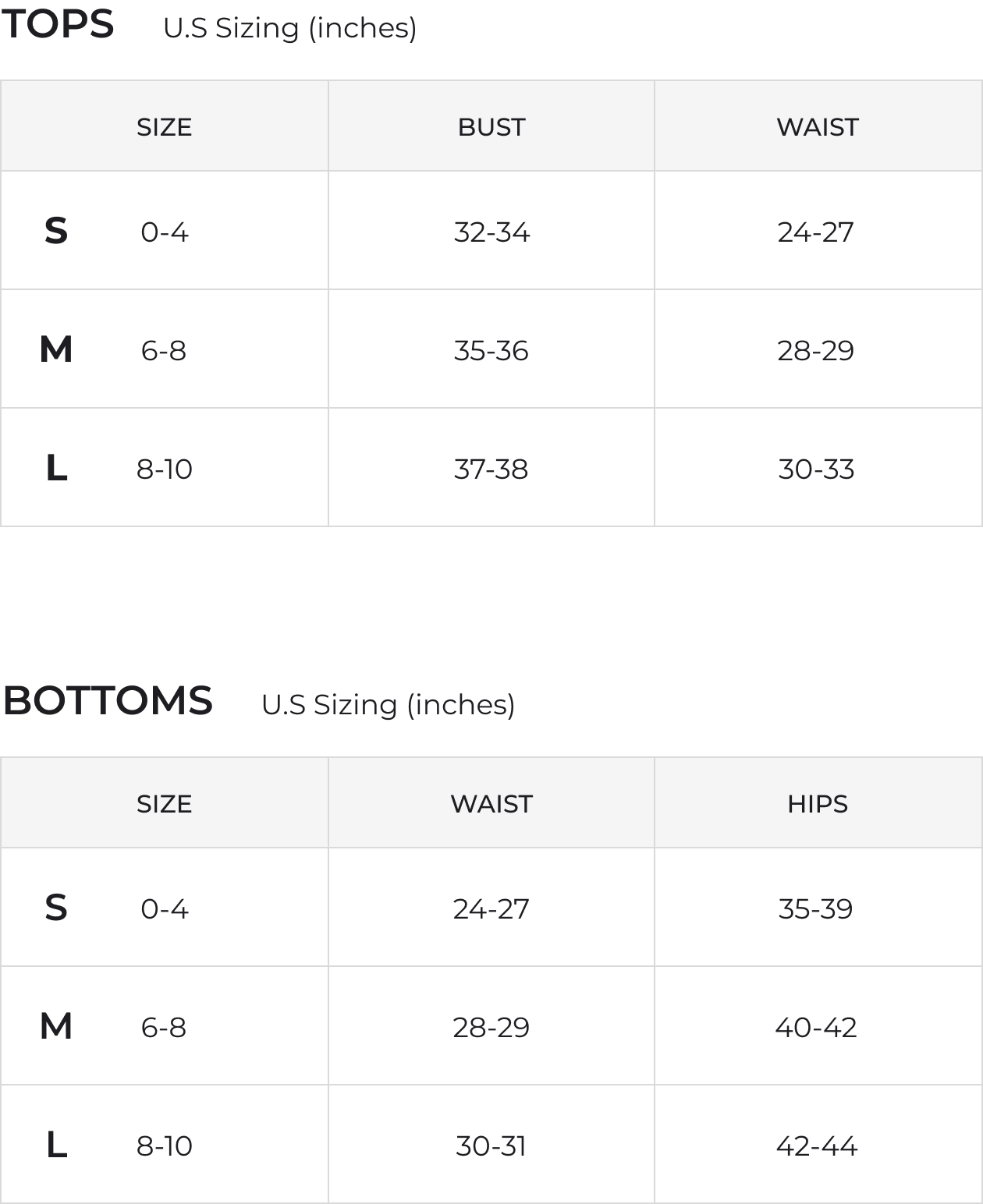
Task: Click U.S Sizing text beside TOPS heading
Action: 289,28
